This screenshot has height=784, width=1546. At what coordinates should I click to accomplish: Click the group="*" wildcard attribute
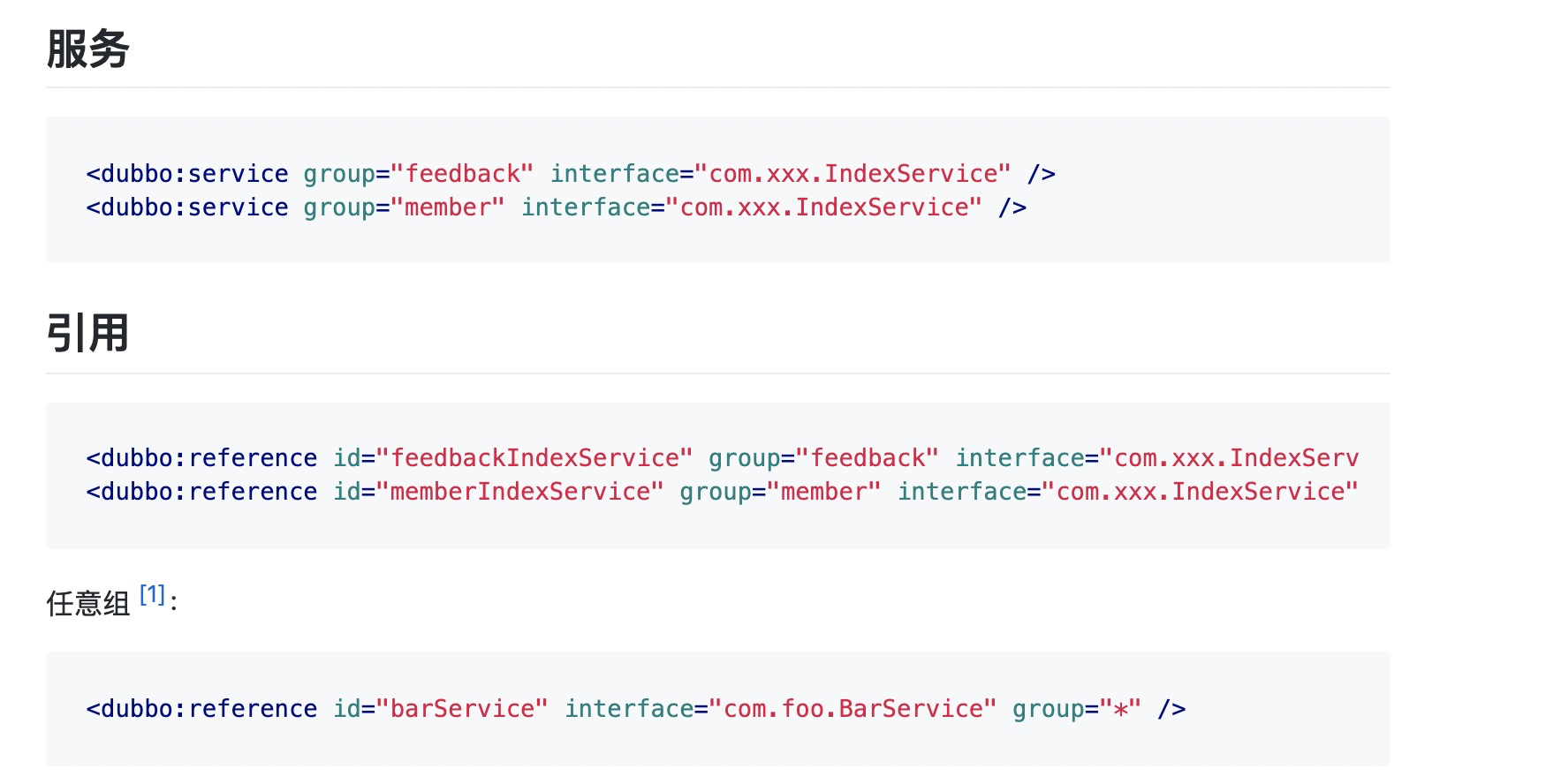click(1077, 709)
